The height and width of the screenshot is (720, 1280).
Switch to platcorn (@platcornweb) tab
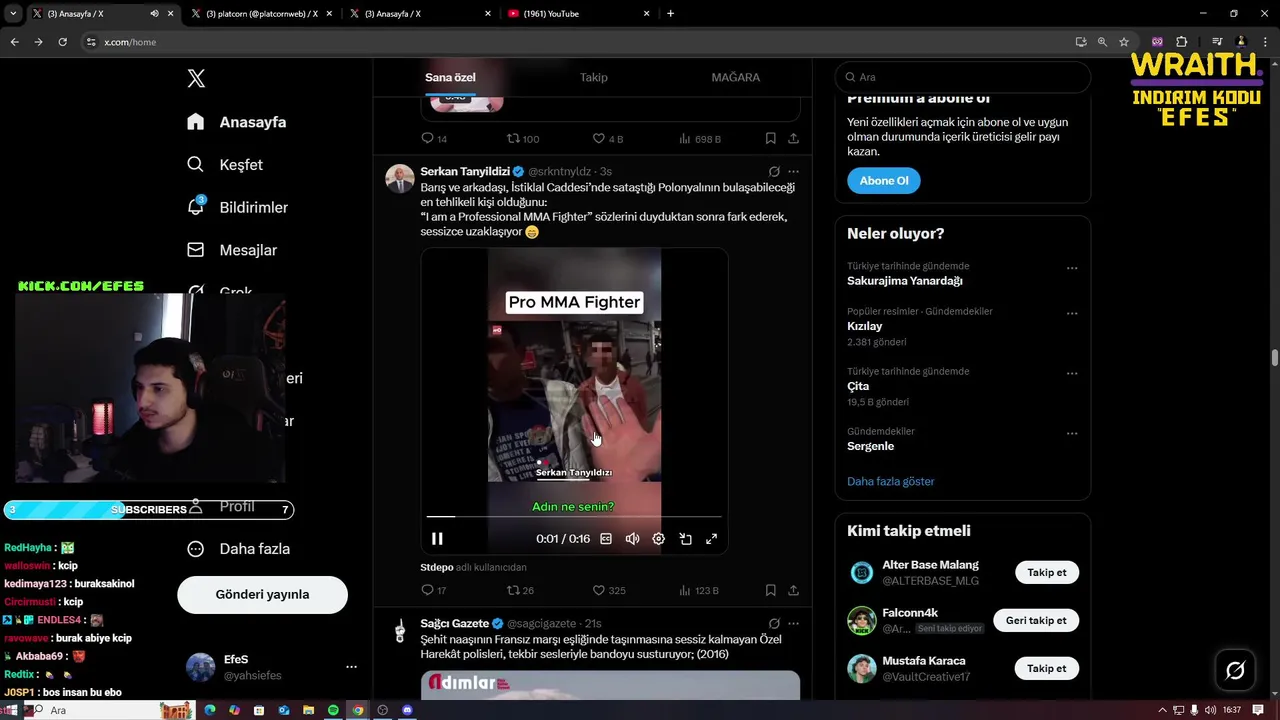tap(260, 14)
